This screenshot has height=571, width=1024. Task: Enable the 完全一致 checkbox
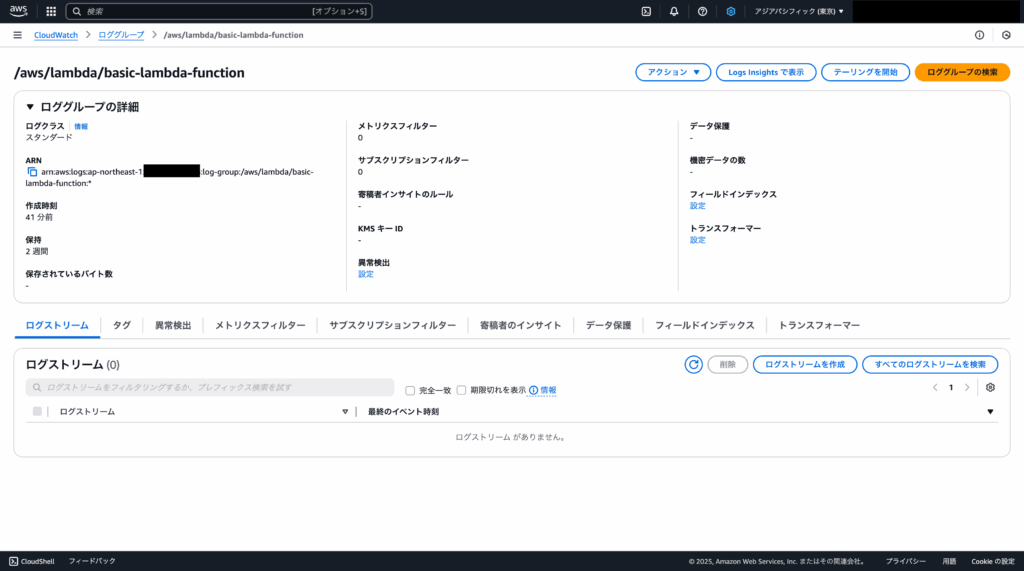(410, 391)
